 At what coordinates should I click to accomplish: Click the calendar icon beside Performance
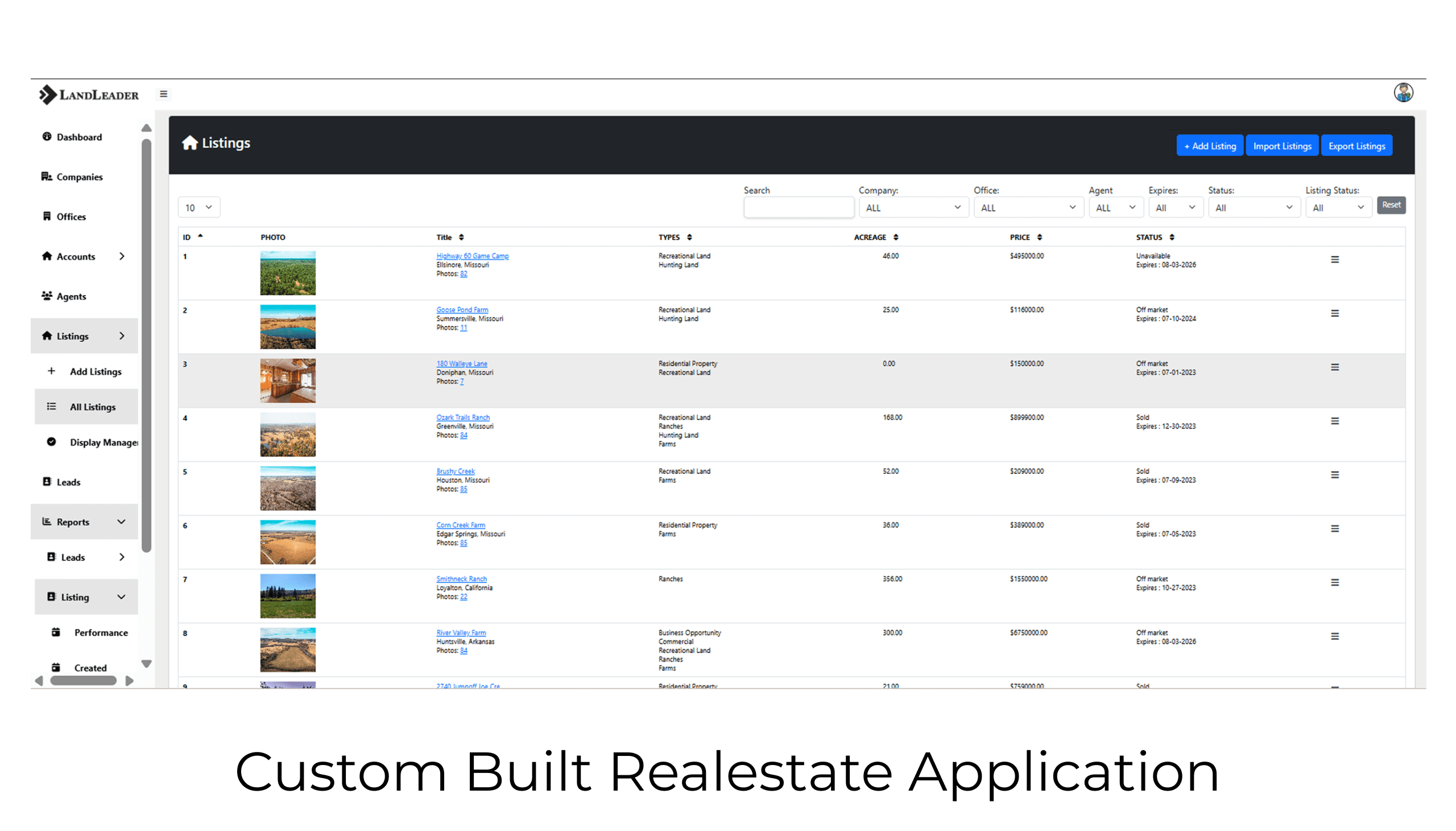click(56, 632)
